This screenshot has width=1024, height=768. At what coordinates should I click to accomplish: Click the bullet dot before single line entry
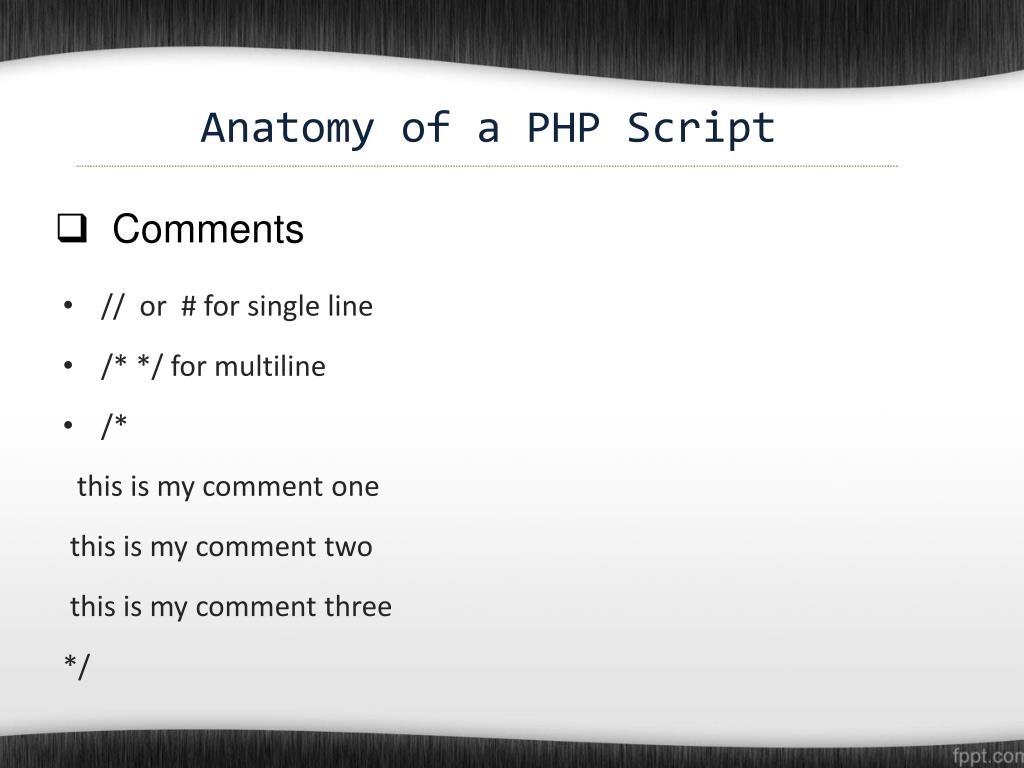[67, 306]
